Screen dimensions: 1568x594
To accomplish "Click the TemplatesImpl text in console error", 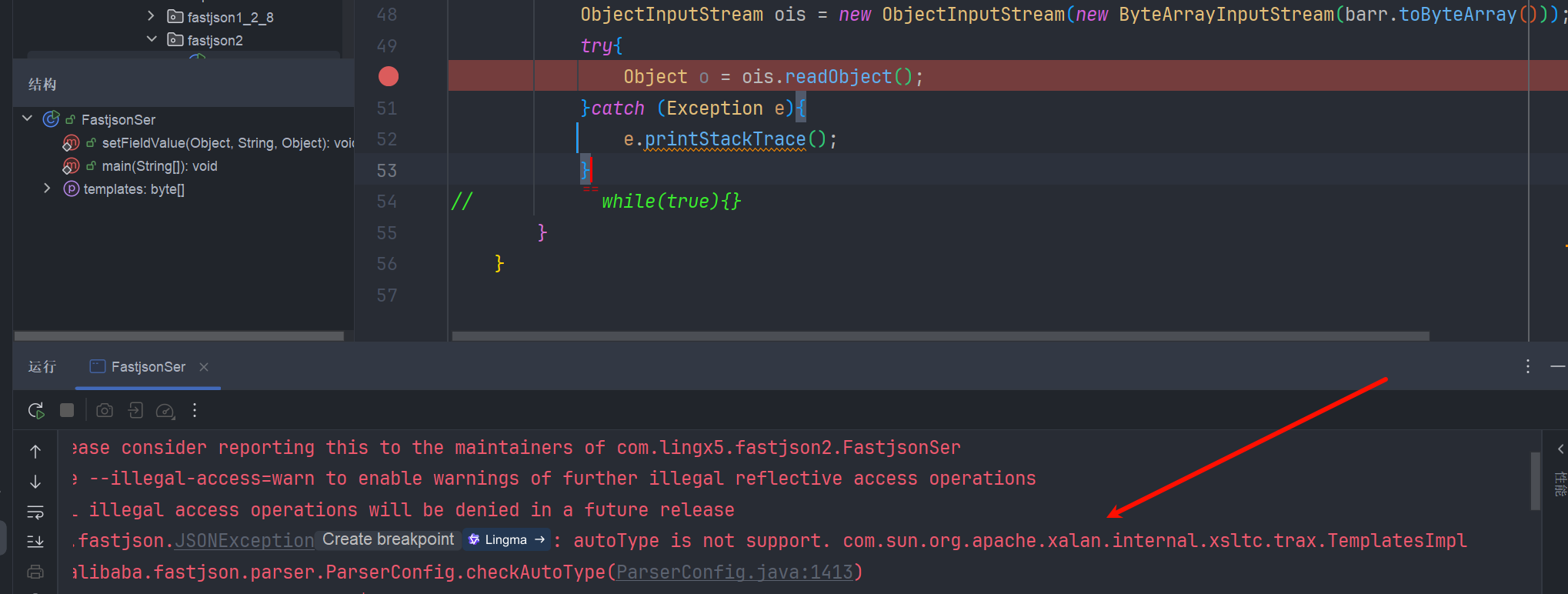I will point(1397,541).
